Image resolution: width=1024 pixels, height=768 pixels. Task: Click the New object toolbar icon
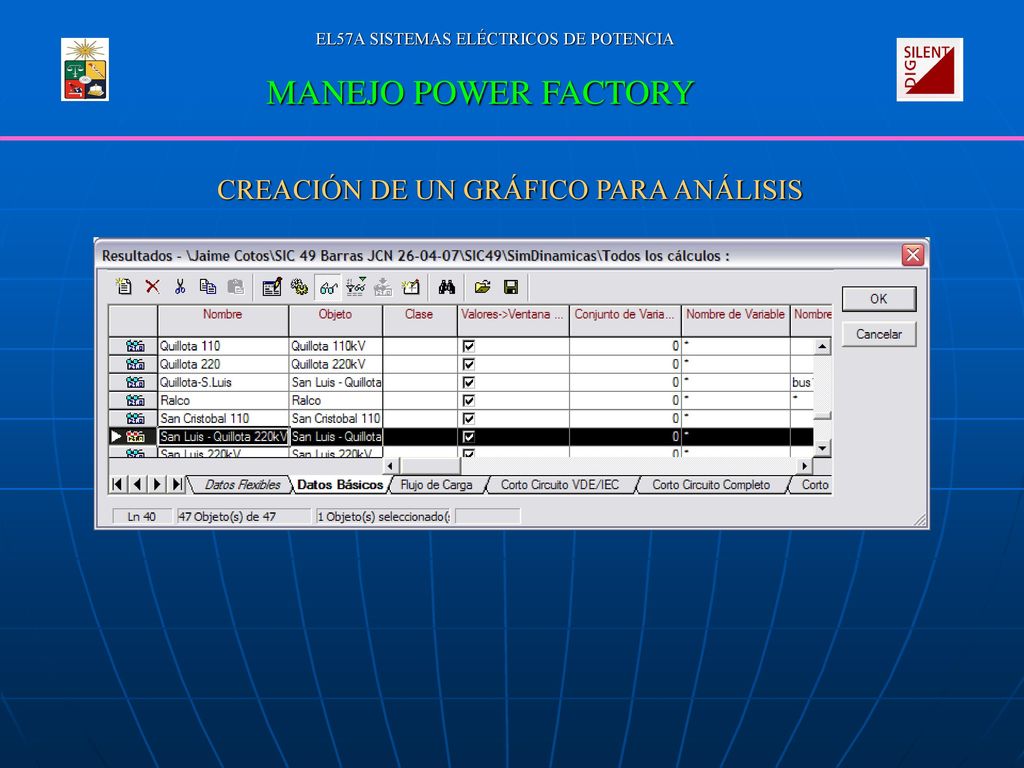pos(123,287)
